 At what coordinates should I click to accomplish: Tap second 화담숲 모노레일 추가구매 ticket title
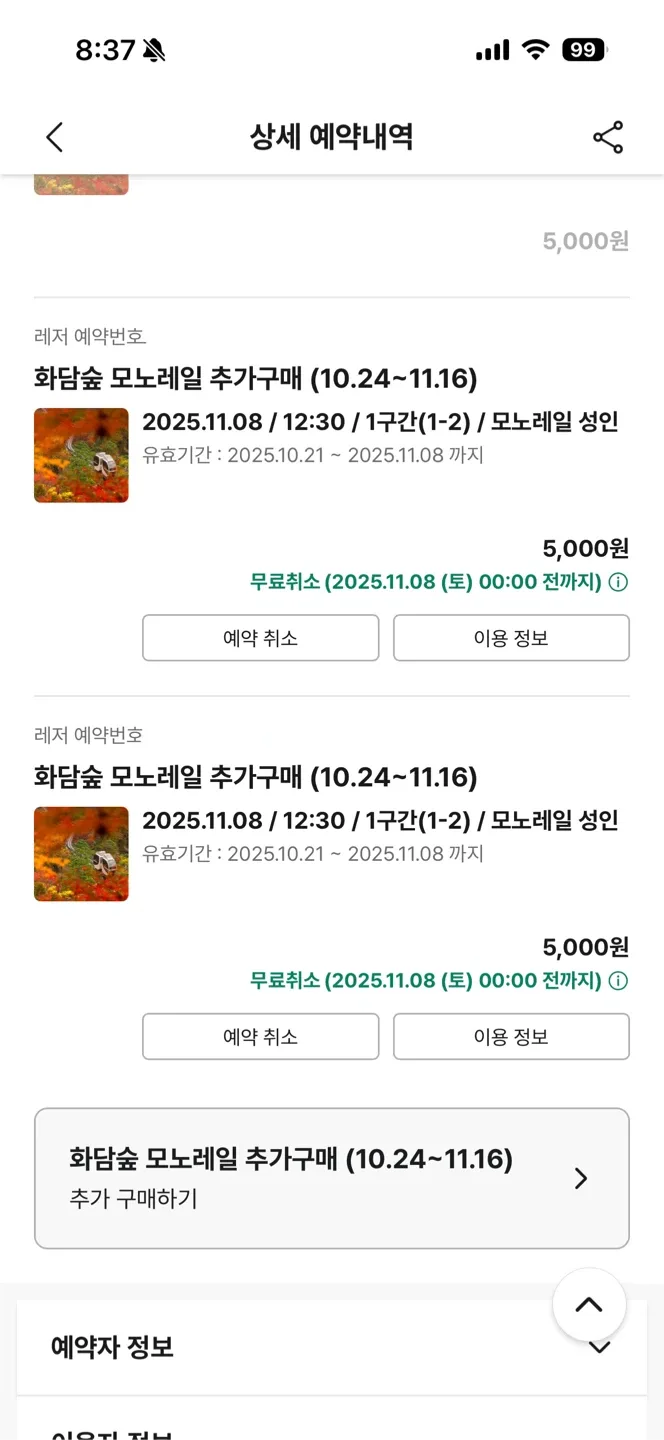(256, 777)
